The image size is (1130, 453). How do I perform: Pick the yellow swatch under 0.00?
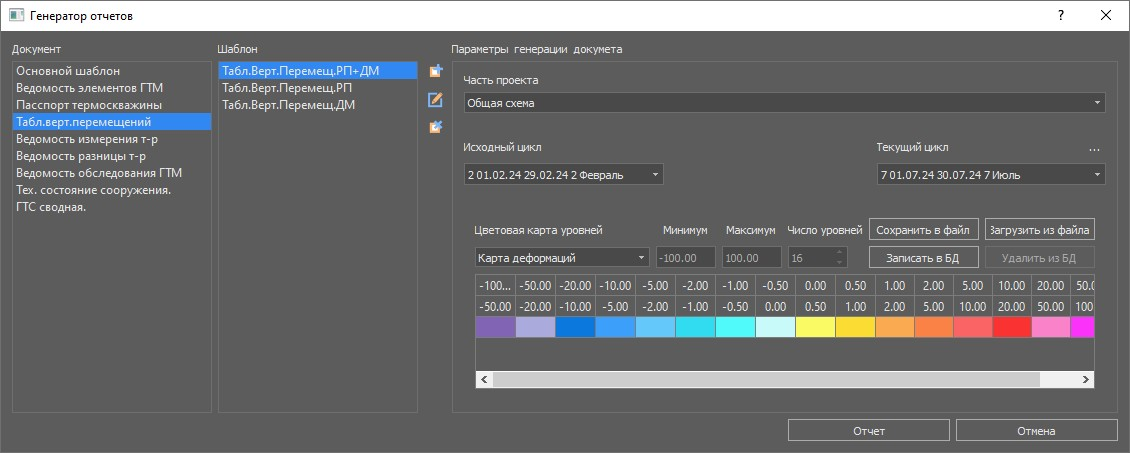point(815,327)
